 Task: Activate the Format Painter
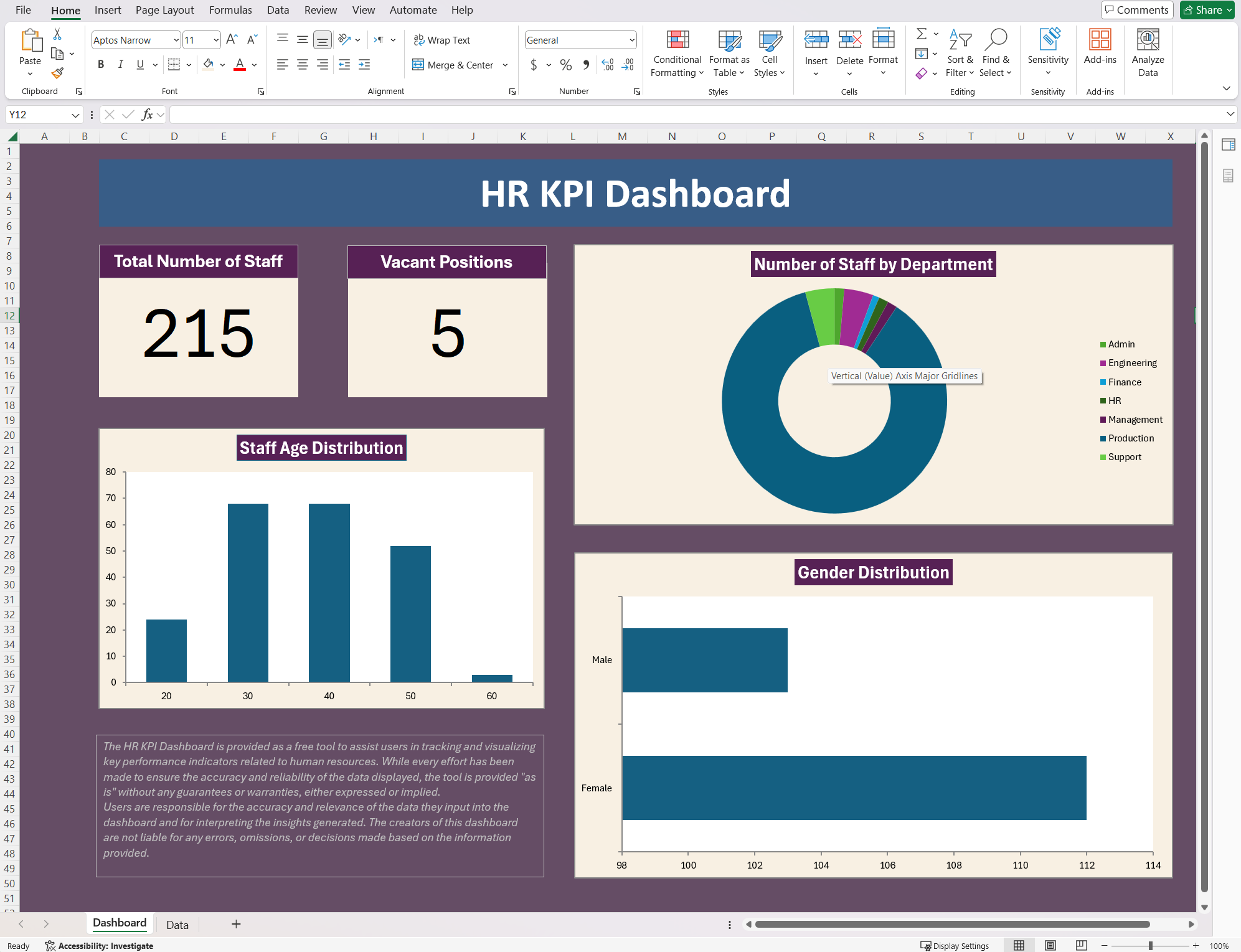pos(57,73)
